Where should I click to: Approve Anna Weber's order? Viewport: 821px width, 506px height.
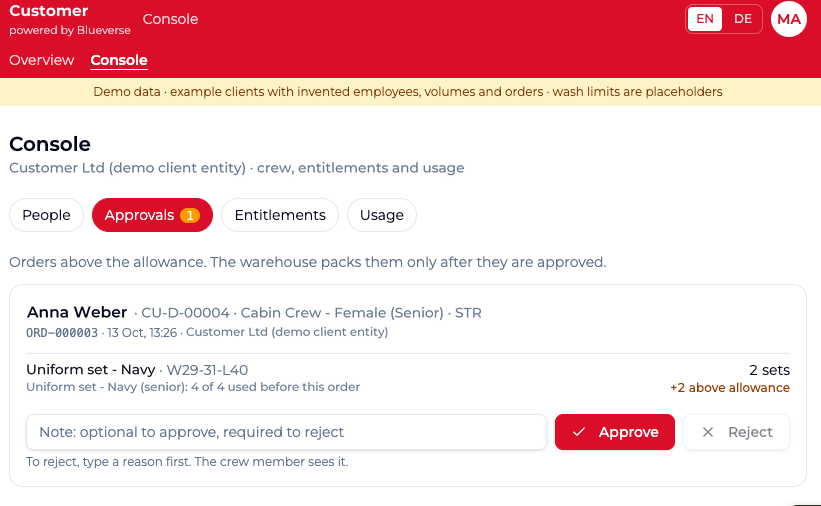point(615,432)
